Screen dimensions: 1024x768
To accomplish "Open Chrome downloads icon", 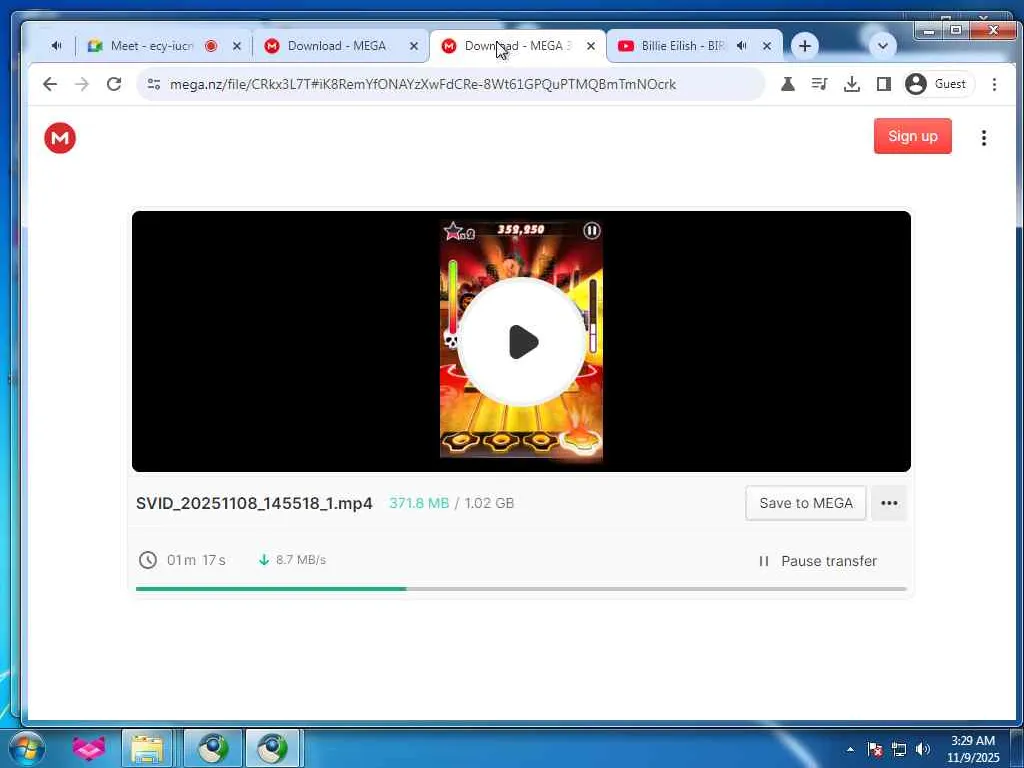I will pos(852,84).
